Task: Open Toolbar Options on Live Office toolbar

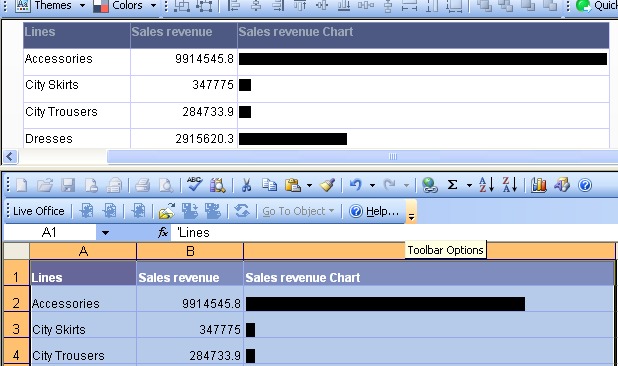Action: click(x=411, y=212)
